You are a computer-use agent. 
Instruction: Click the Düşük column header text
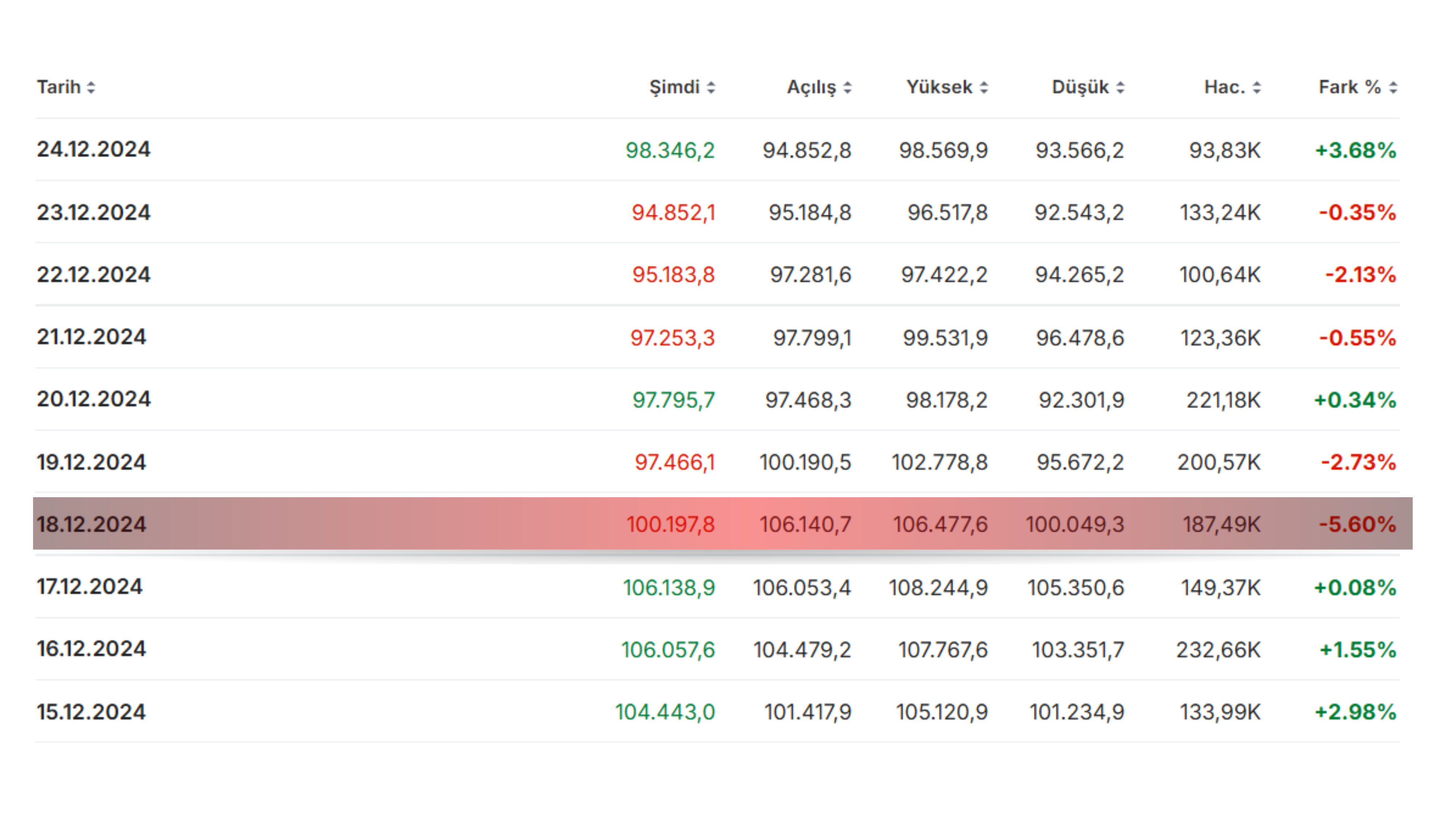pyautogui.click(x=1080, y=87)
